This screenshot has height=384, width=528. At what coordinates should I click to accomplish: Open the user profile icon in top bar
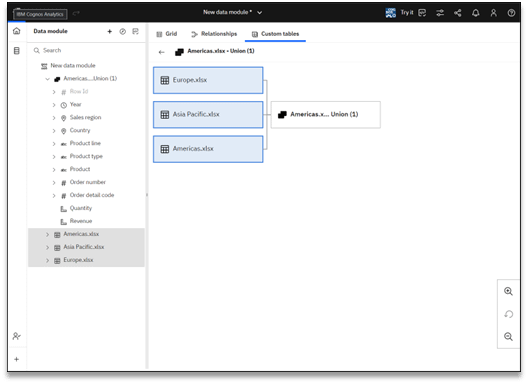[493, 13]
